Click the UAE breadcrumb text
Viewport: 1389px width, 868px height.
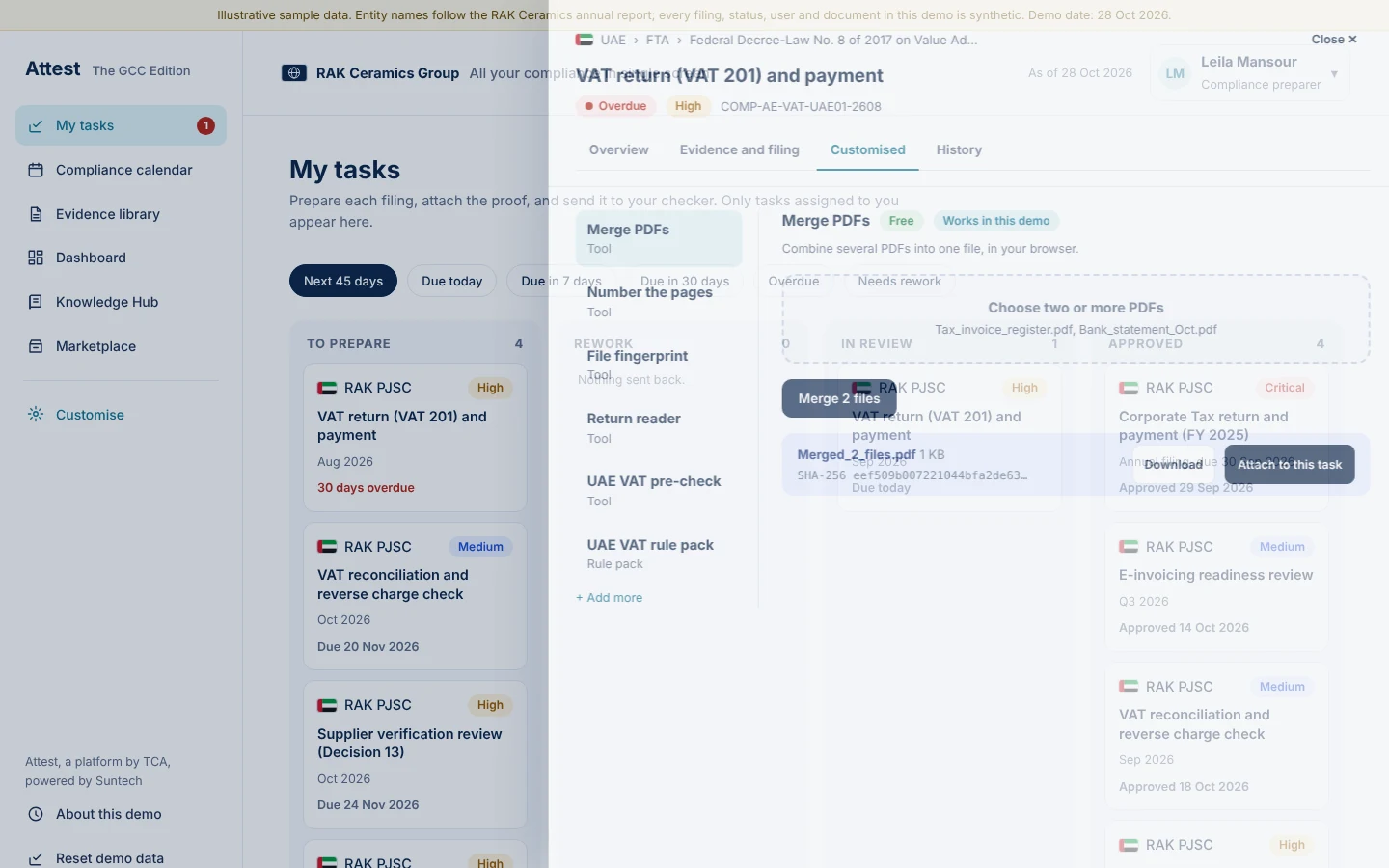[x=613, y=40]
